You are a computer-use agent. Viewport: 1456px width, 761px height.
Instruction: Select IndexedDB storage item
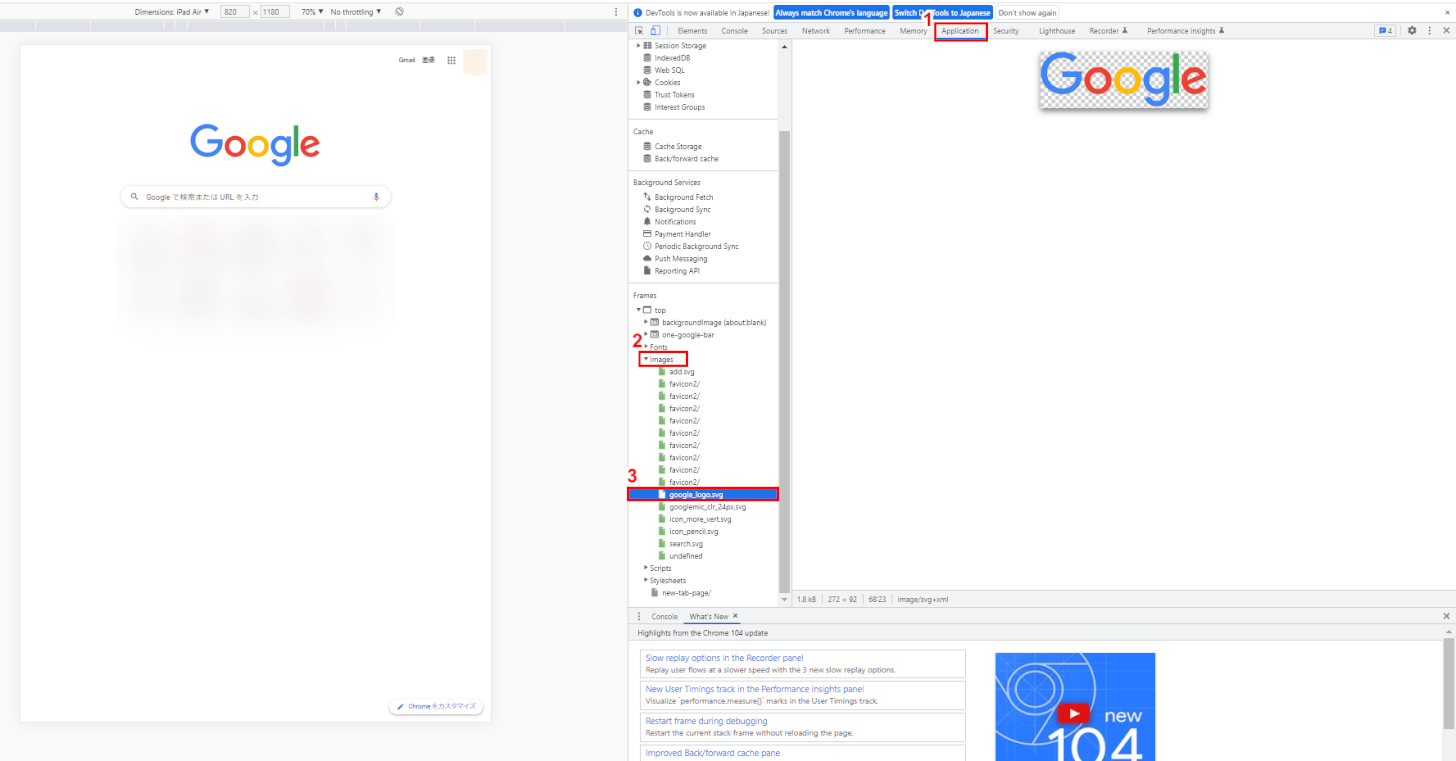coord(672,58)
